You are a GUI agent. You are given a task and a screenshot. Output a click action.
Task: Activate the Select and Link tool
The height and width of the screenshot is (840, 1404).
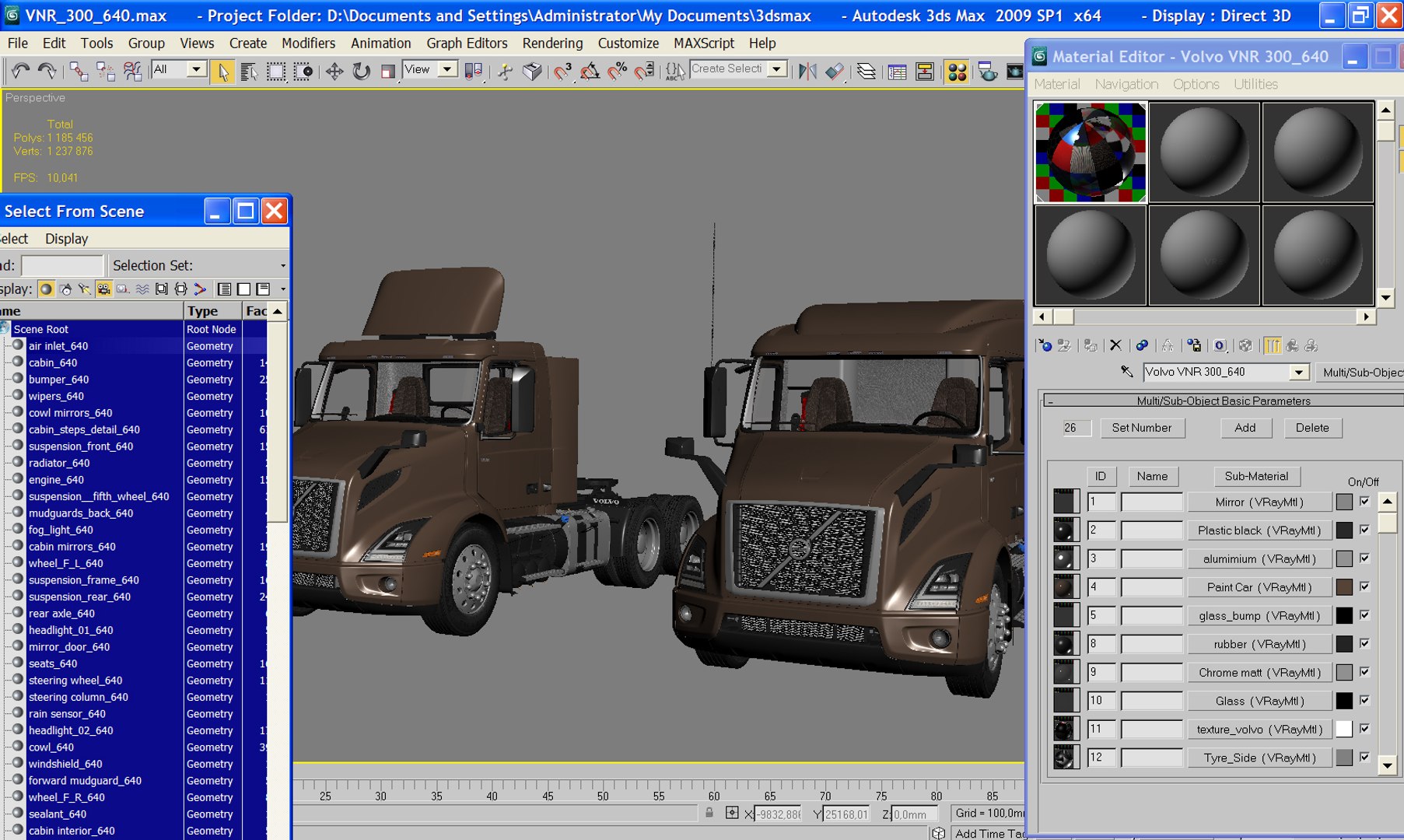(x=79, y=72)
